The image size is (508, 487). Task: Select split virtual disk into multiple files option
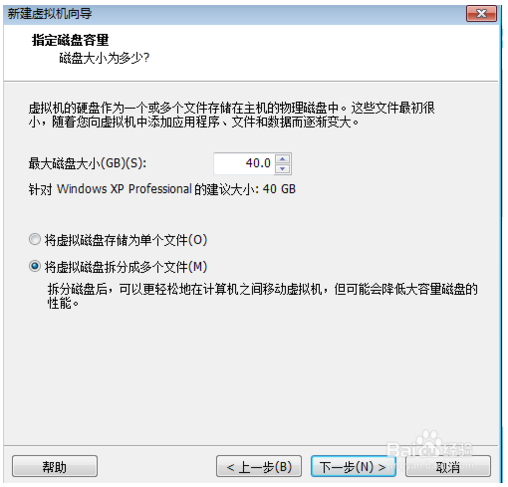35,266
